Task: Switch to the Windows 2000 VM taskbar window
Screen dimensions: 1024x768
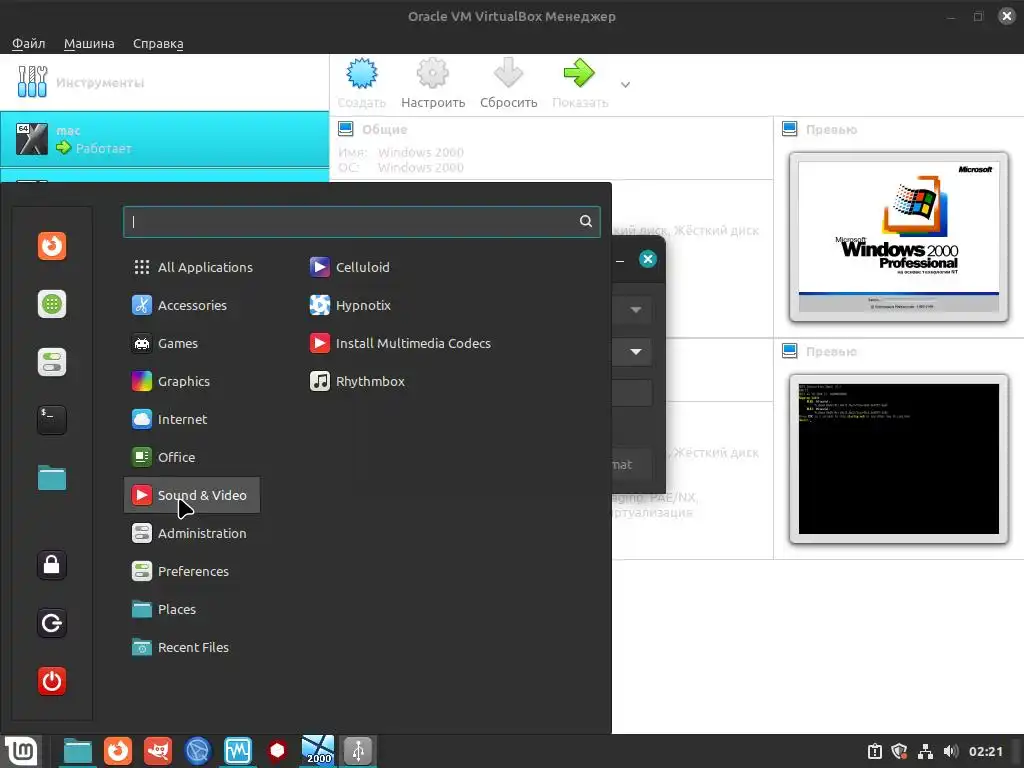Action: click(x=318, y=751)
